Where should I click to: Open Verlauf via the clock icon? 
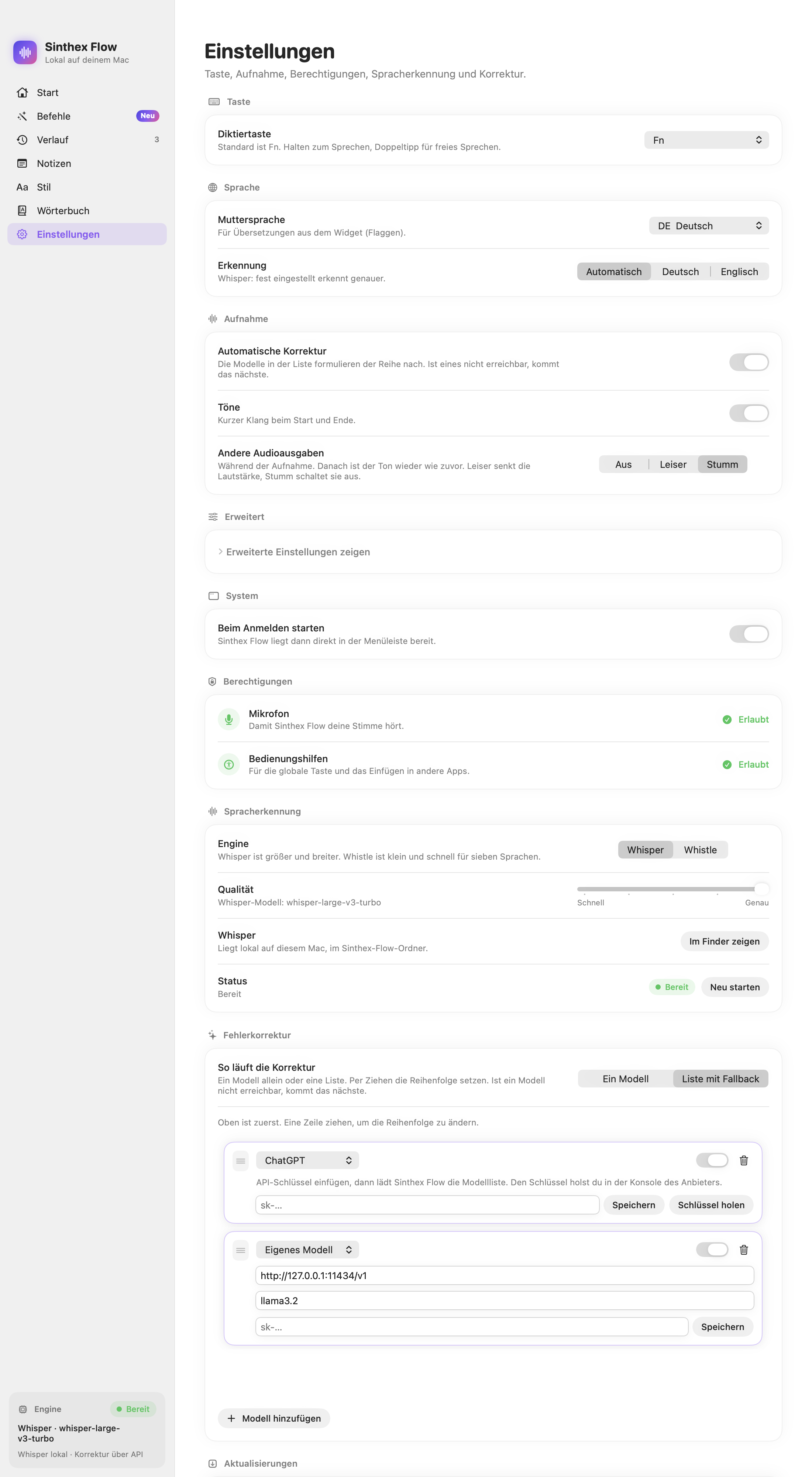click(x=23, y=139)
